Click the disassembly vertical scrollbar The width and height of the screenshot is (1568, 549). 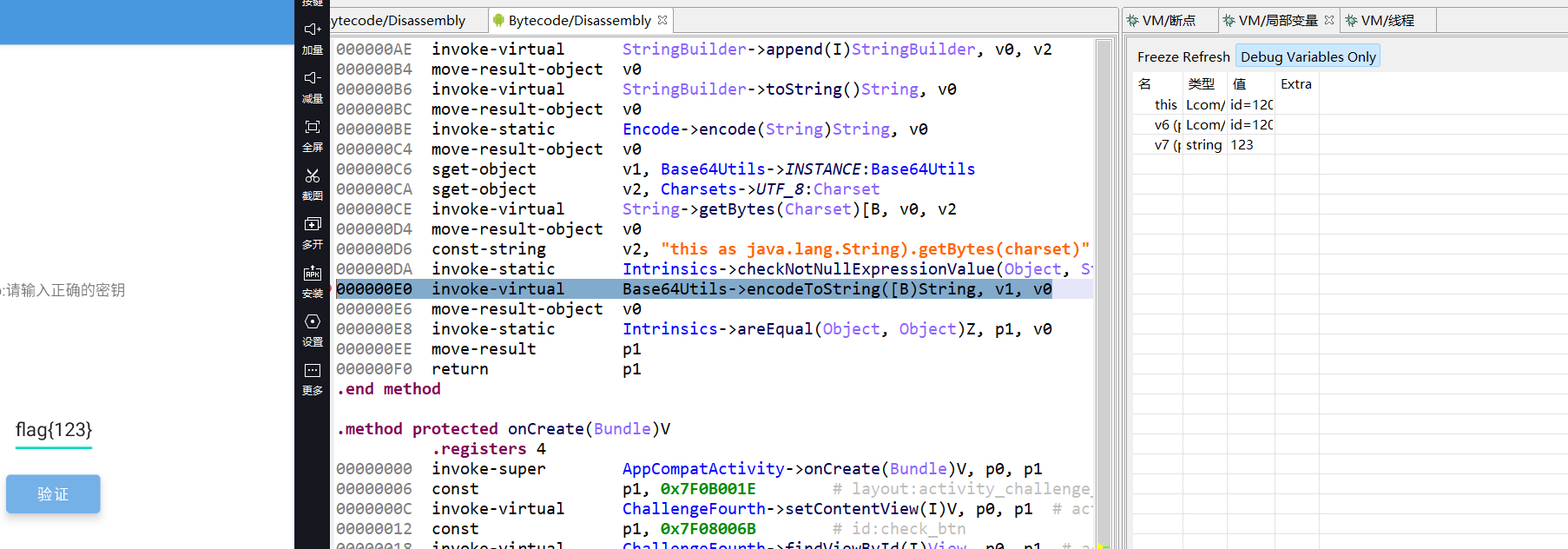1104,292
